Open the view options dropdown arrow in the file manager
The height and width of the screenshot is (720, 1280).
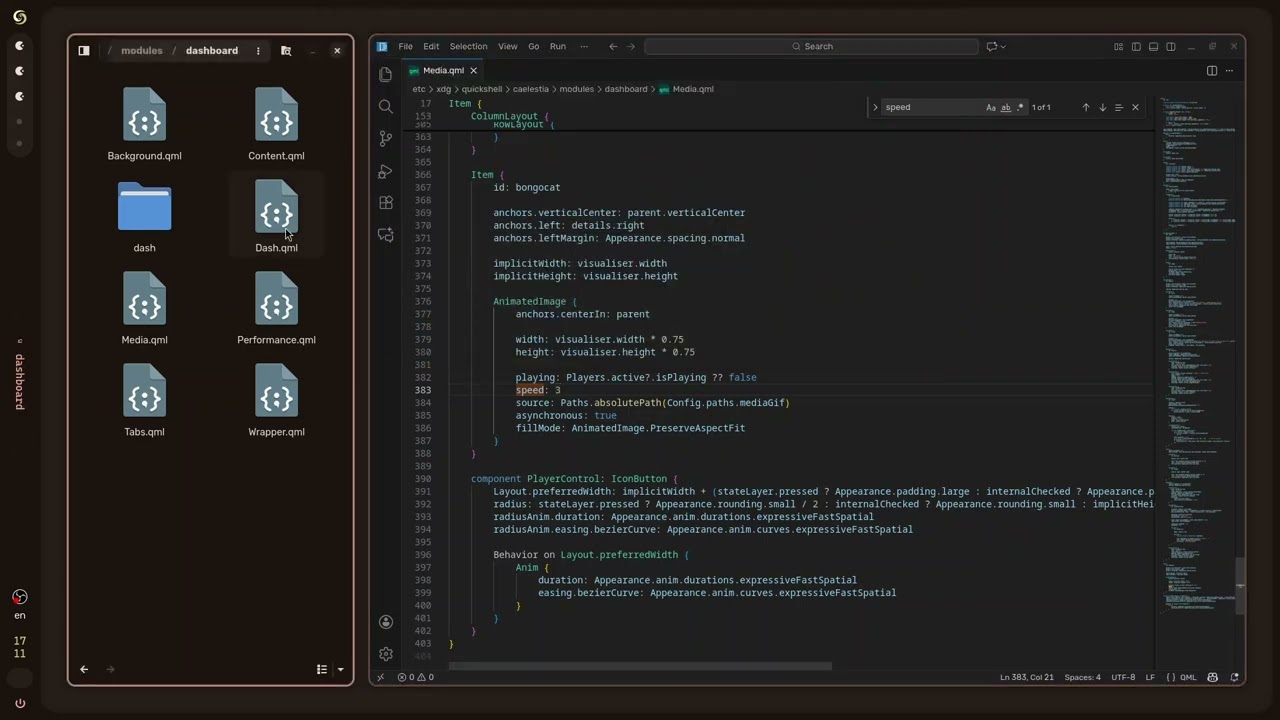pyautogui.click(x=340, y=669)
